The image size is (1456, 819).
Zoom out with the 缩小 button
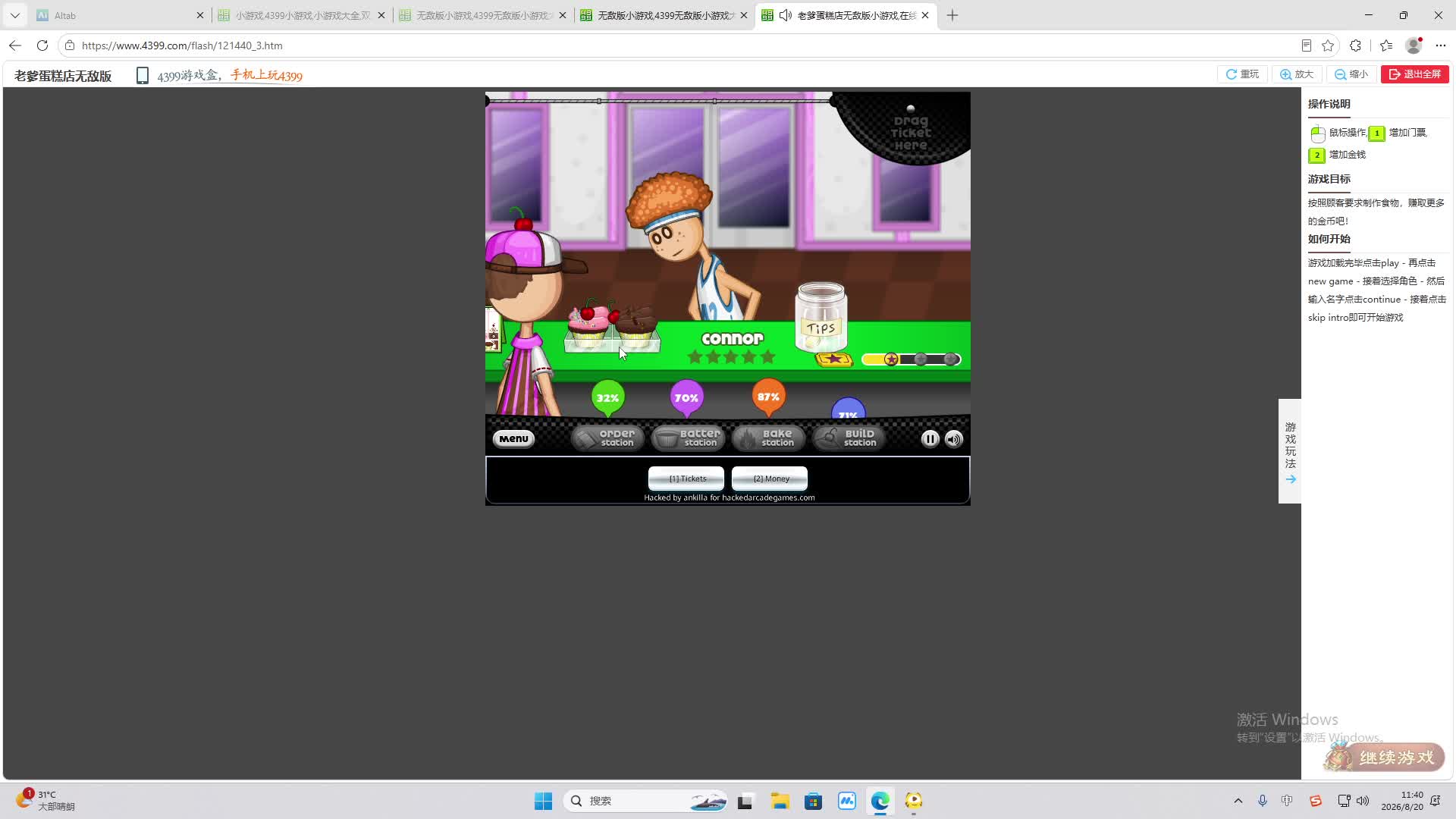(1351, 74)
